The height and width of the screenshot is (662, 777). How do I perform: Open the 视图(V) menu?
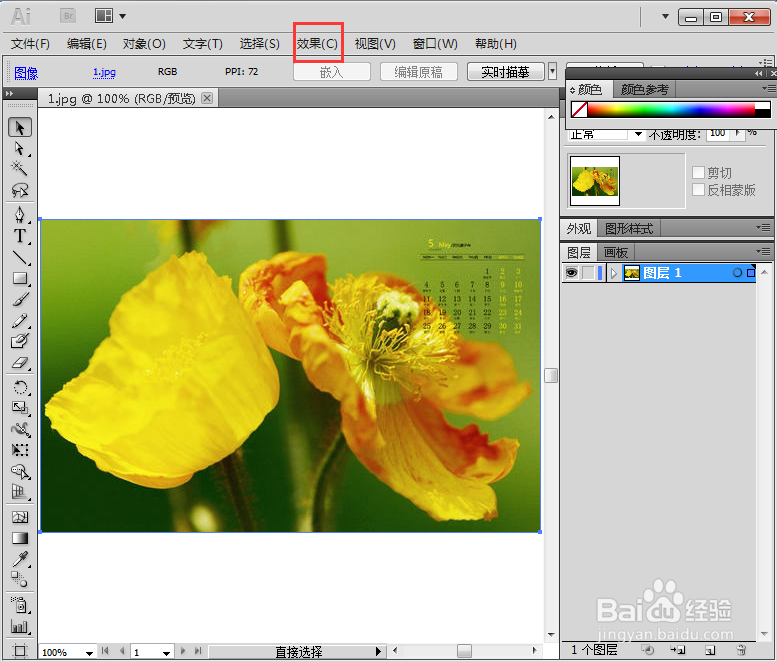[x=375, y=44]
